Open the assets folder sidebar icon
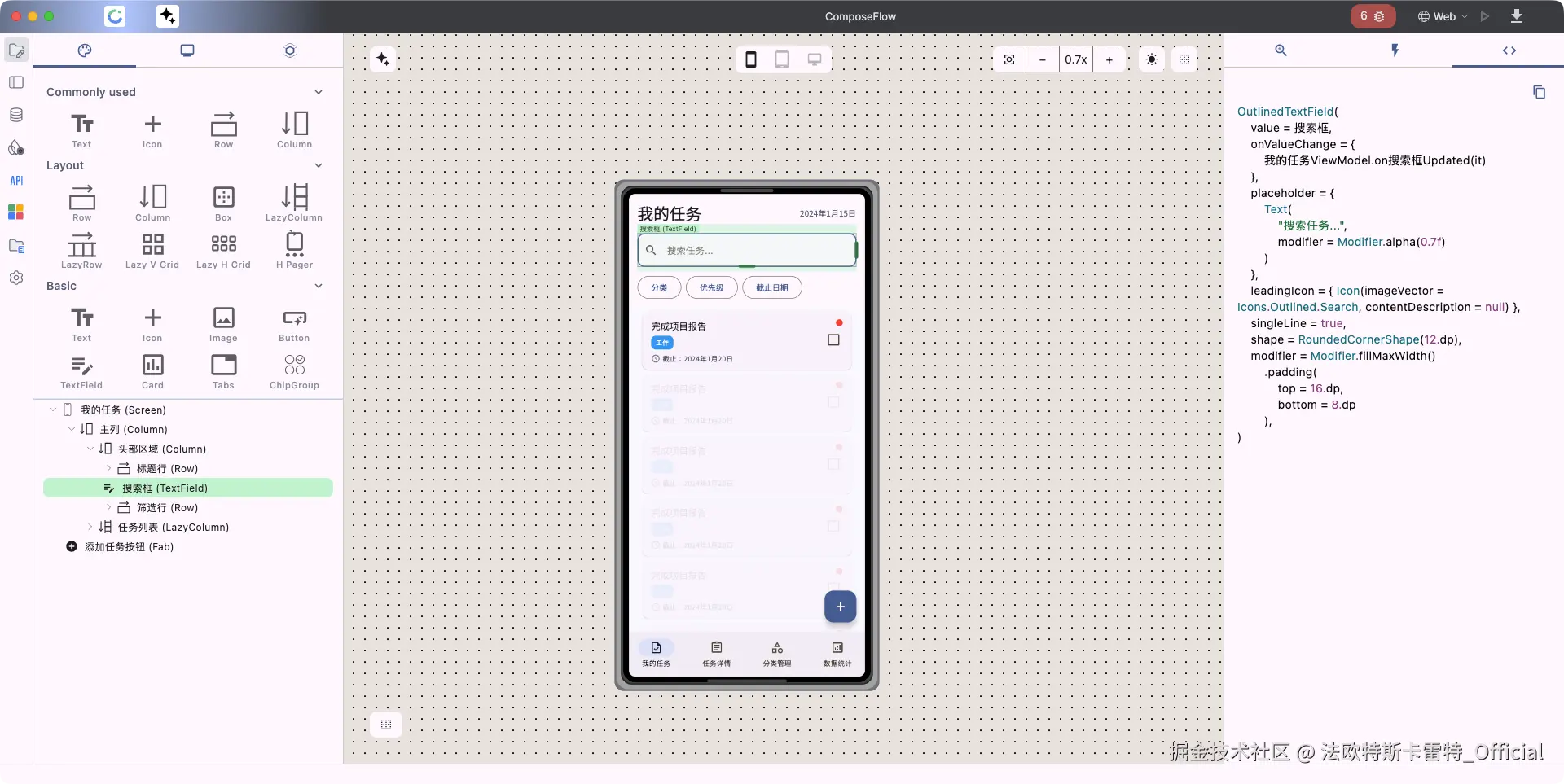Screen dimensions: 1564x784 pos(16,245)
